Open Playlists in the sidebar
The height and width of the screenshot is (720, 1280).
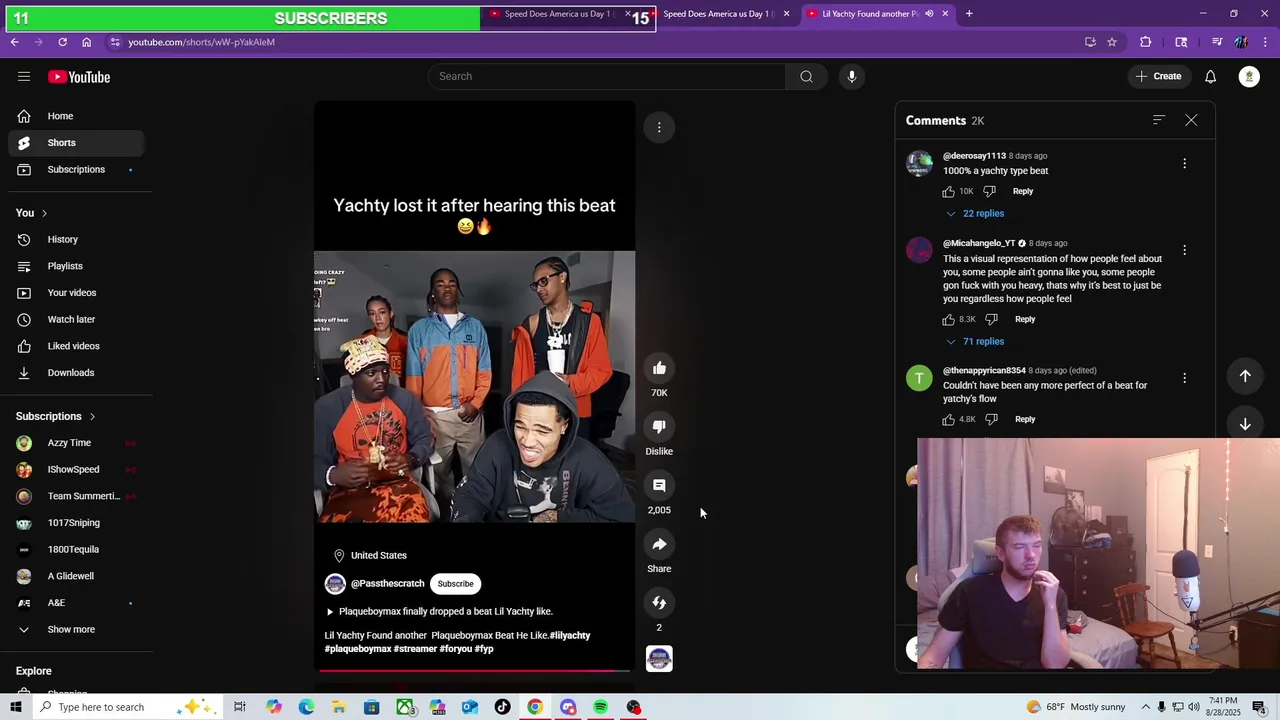point(76,266)
